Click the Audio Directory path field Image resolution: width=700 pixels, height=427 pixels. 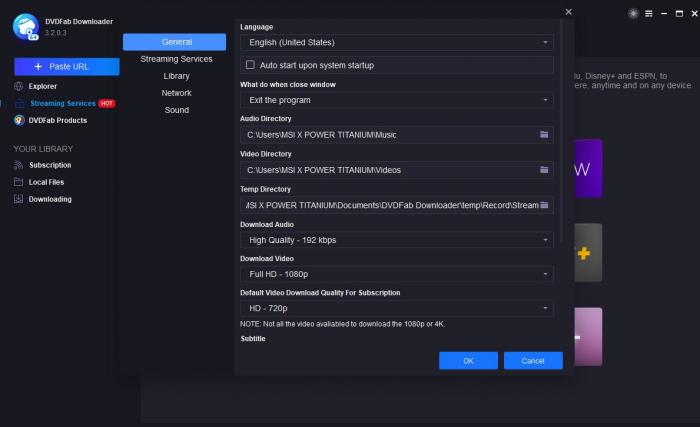397,134
